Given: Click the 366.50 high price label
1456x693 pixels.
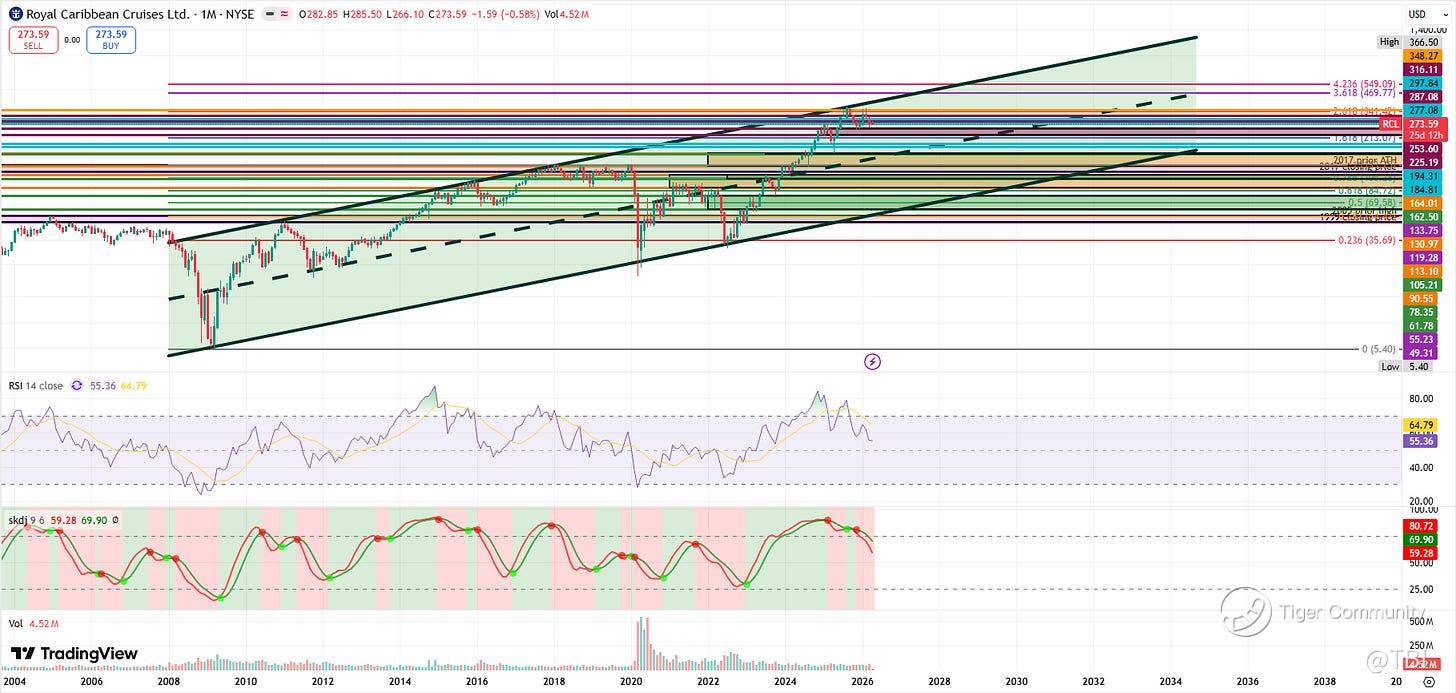Looking at the screenshot, I should pos(1422,42).
